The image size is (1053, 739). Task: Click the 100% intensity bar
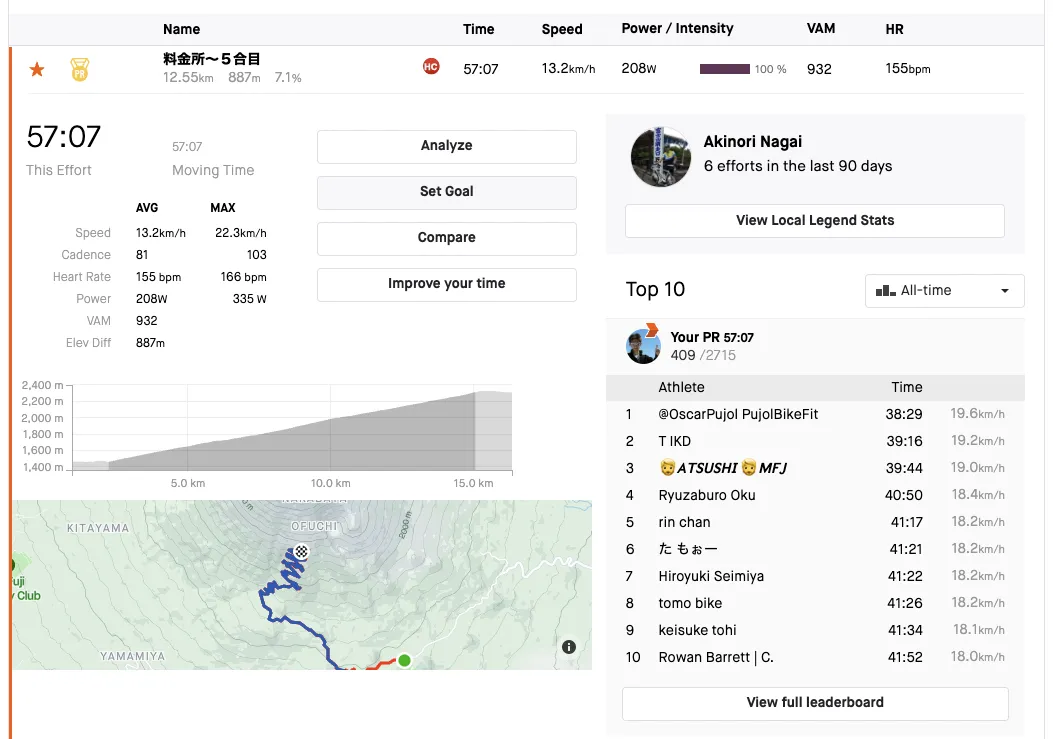coord(725,69)
